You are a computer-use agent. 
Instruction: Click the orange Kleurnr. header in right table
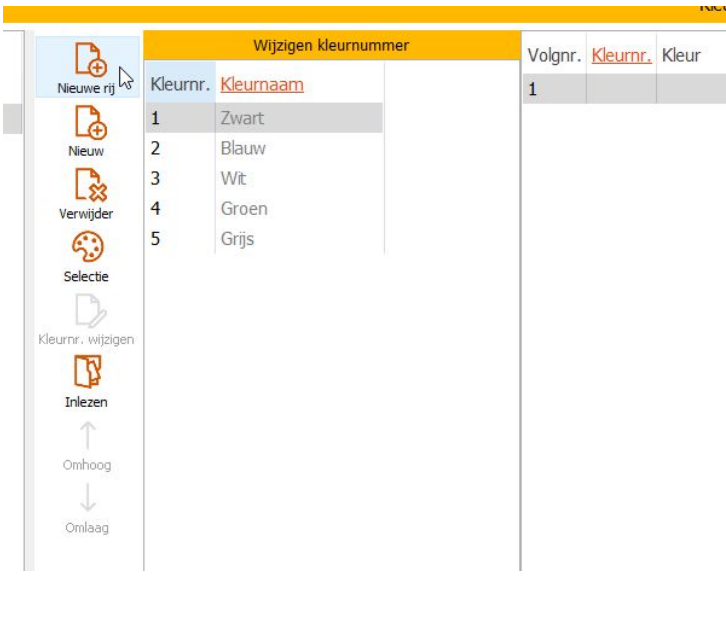[621, 57]
